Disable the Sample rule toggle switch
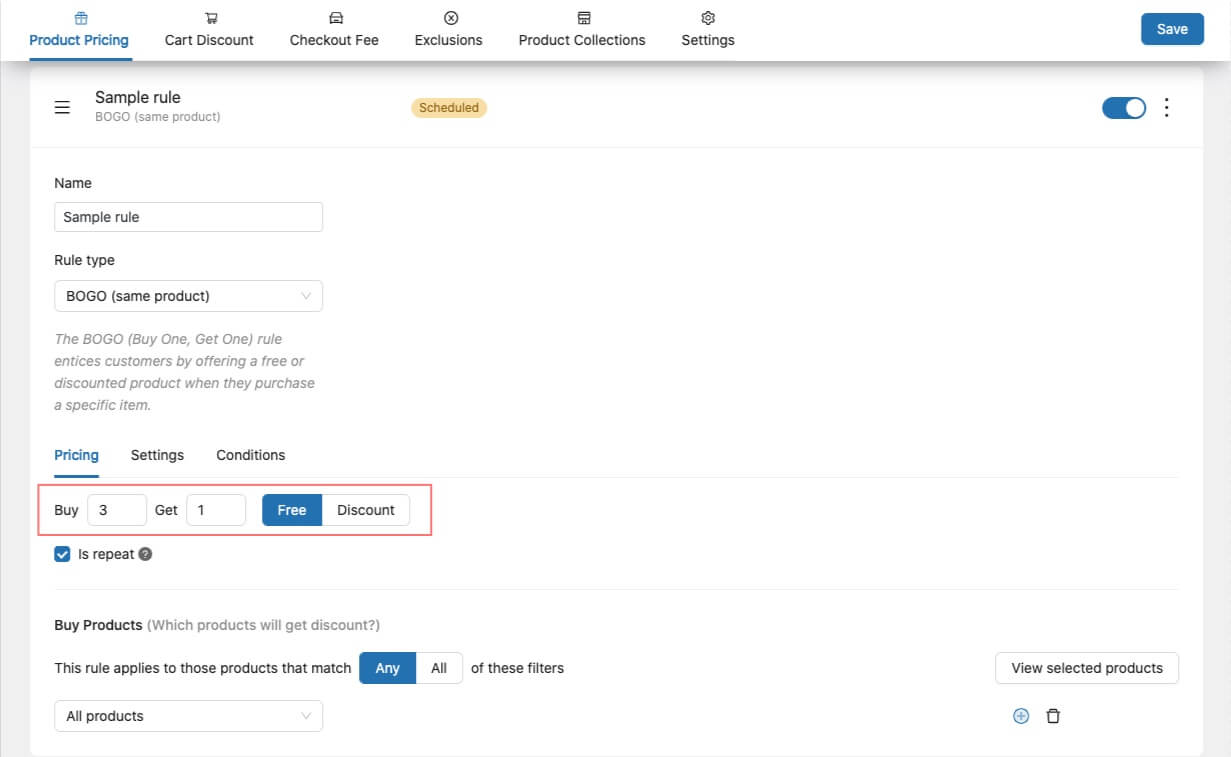This screenshot has height=757, width=1231. click(1124, 108)
